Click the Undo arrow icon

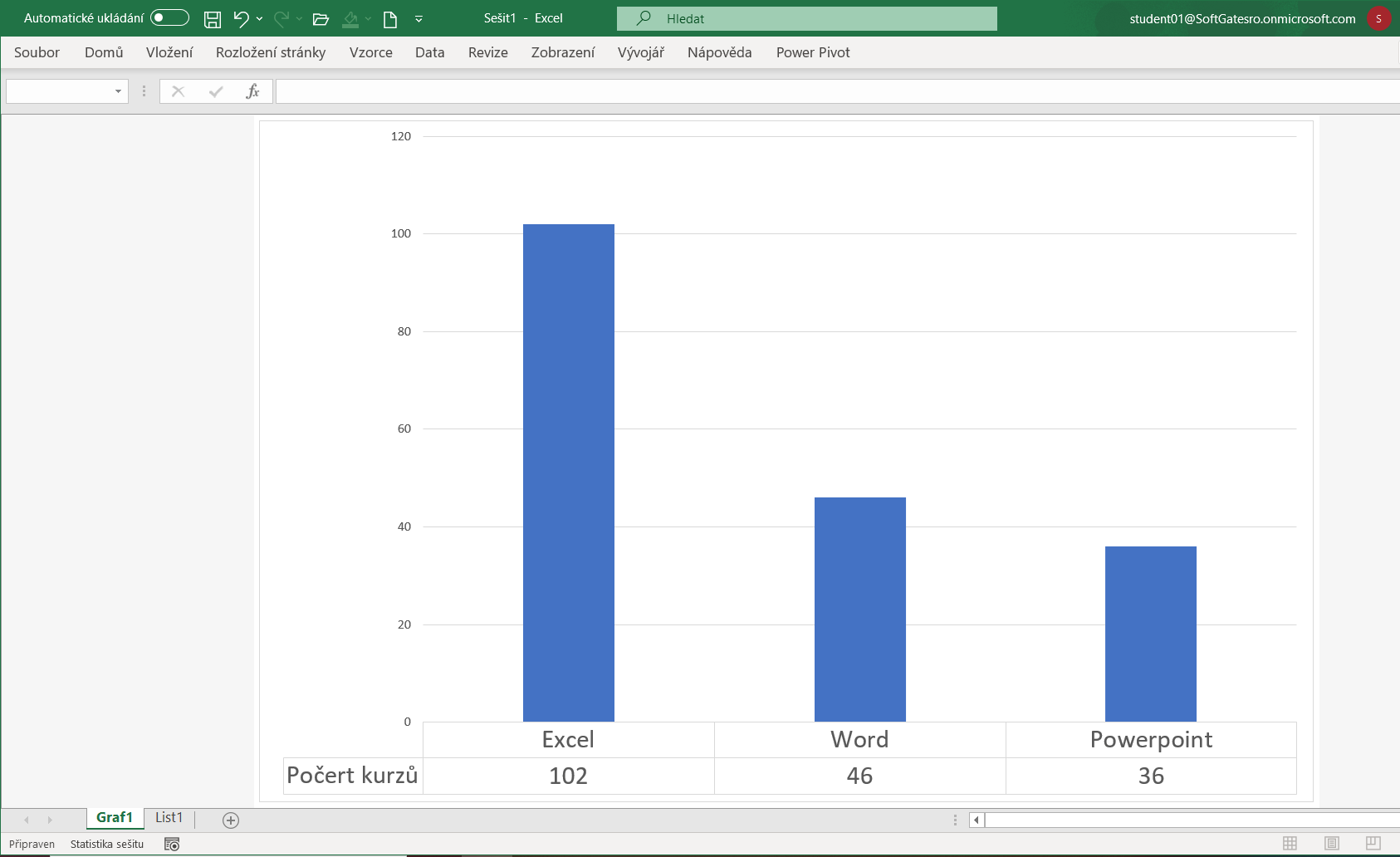coord(241,18)
